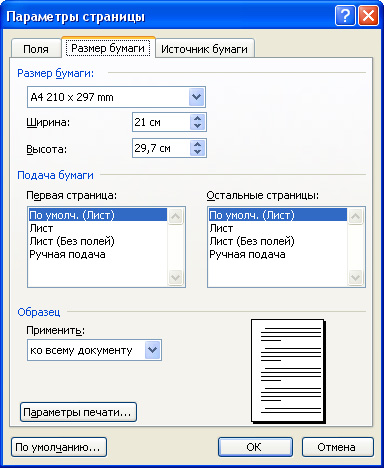Select По умолч. (Лист) in Остальные страницы list
The width and height of the screenshot is (384, 468).
tap(278, 215)
